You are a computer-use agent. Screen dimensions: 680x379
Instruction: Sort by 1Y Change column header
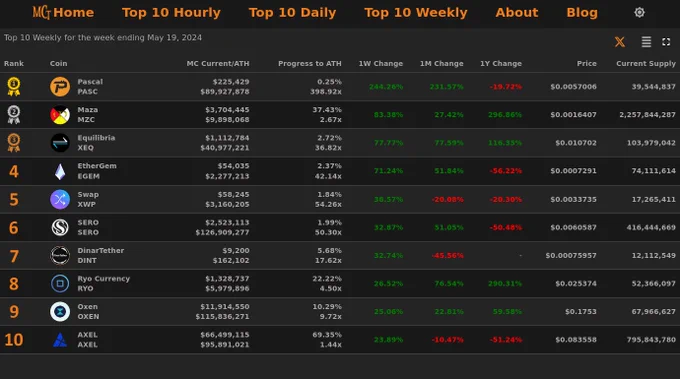pyautogui.click(x=501, y=63)
